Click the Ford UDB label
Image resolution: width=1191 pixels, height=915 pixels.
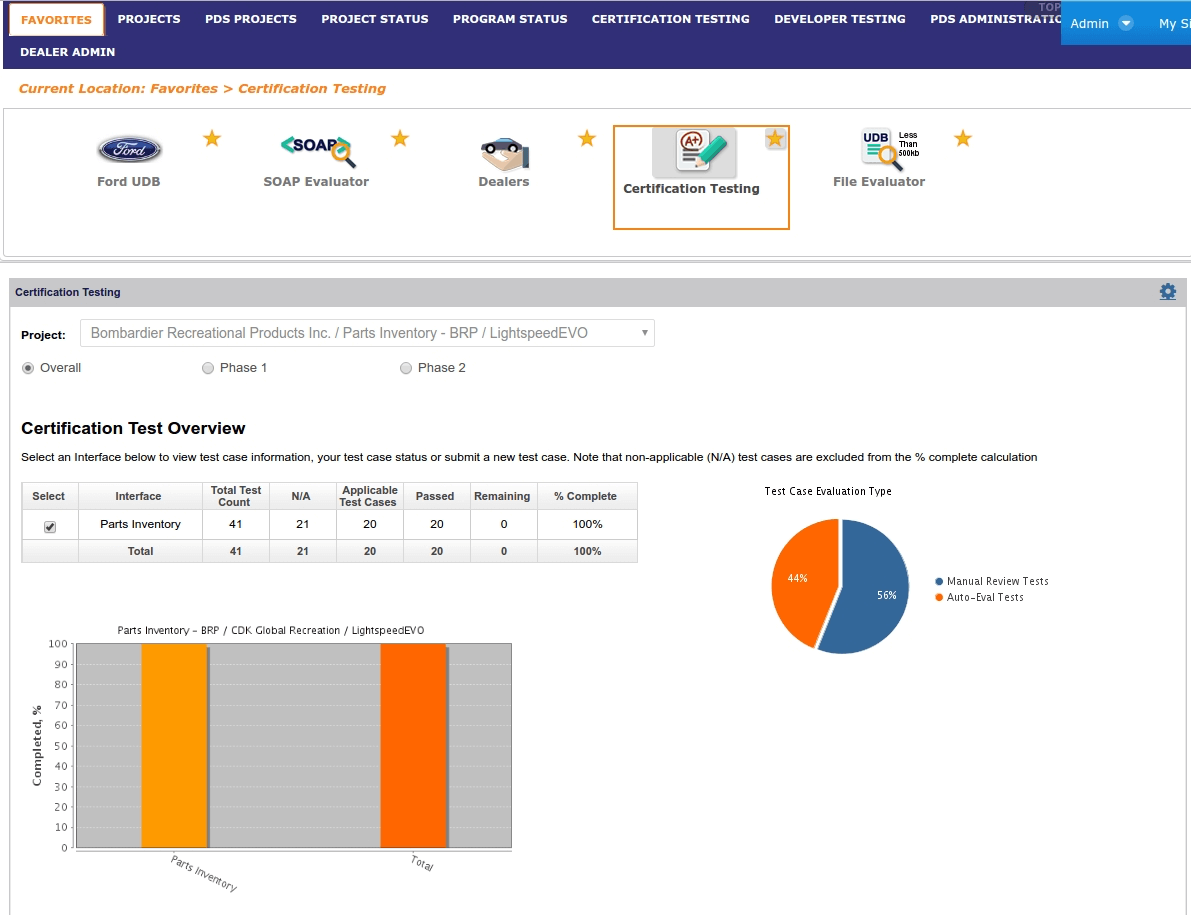tap(128, 181)
